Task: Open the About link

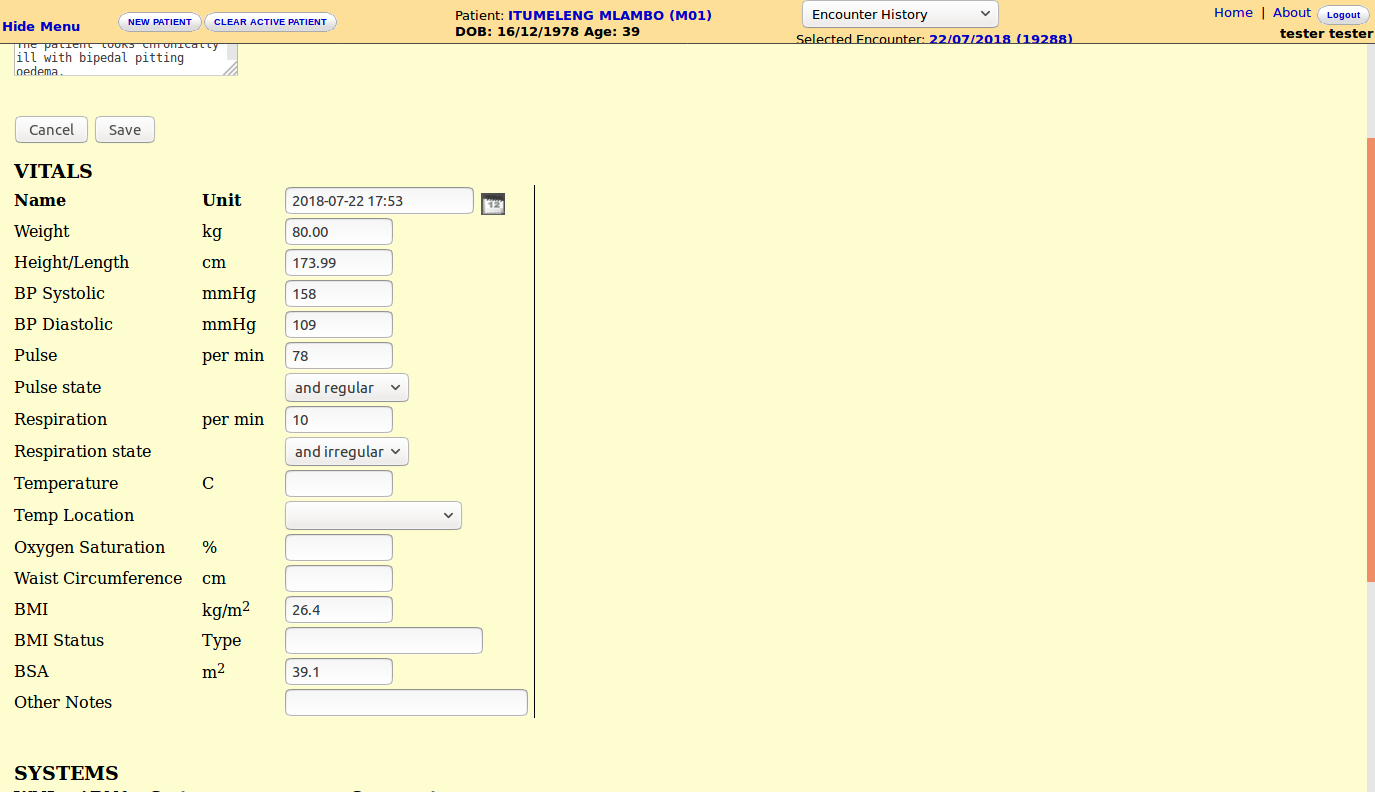Action: pyautogui.click(x=1291, y=13)
